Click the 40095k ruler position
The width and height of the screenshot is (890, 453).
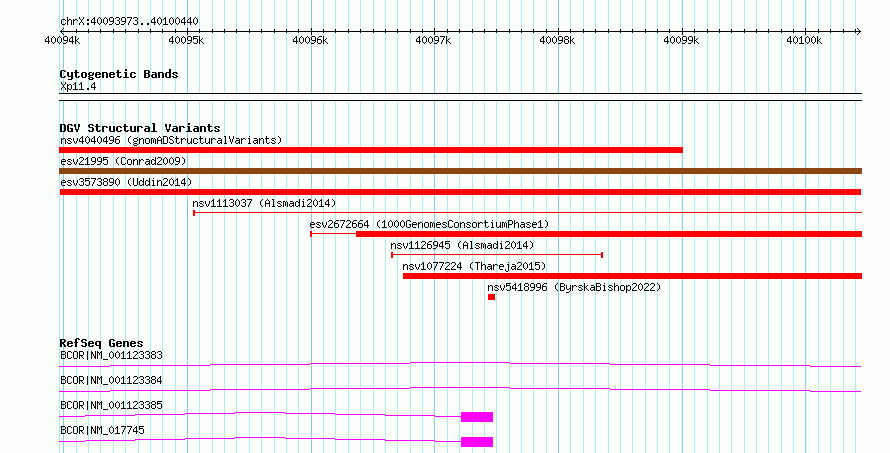186,40
